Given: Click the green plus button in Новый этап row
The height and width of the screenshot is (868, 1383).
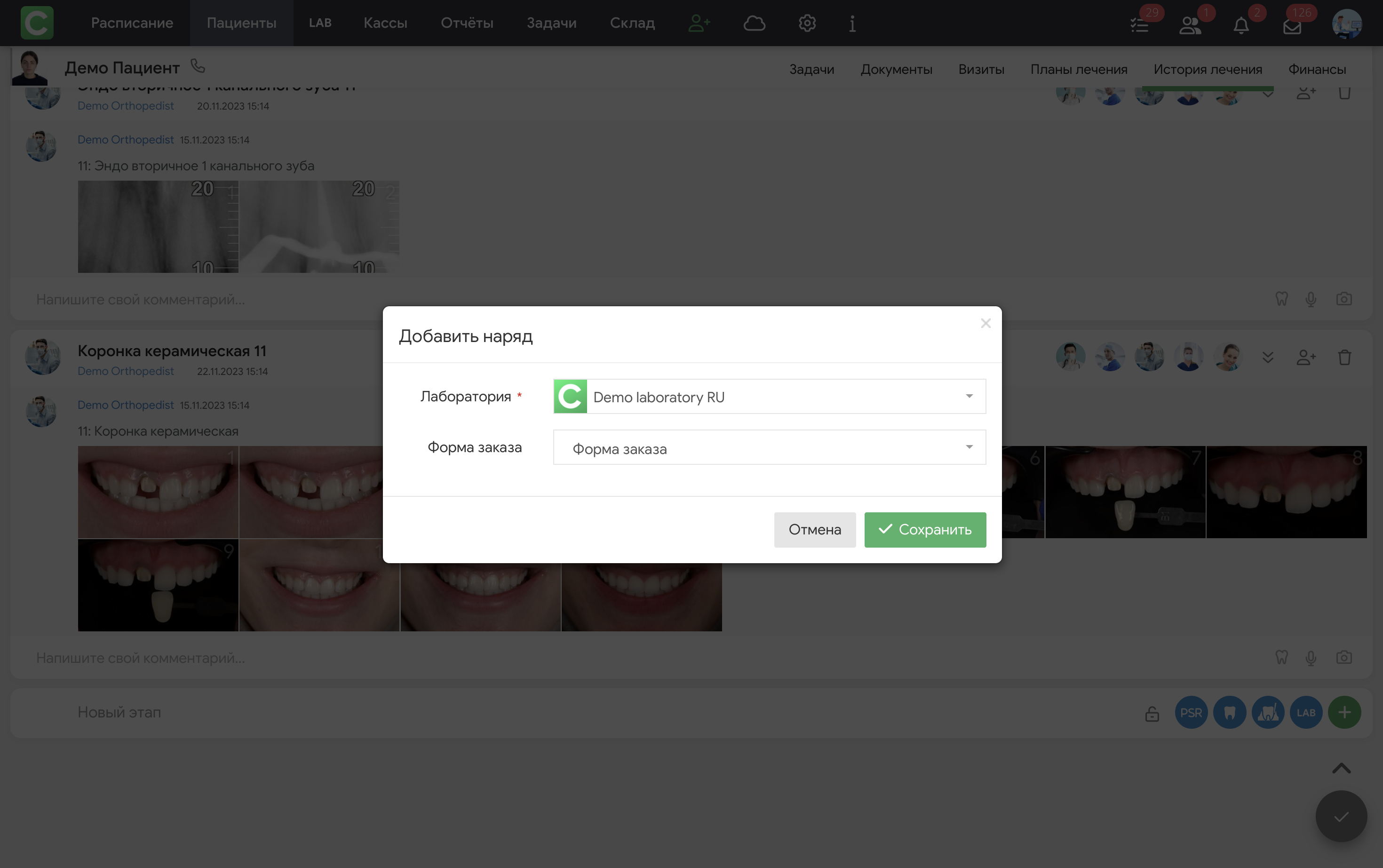Looking at the screenshot, I should coord(1344,712).
